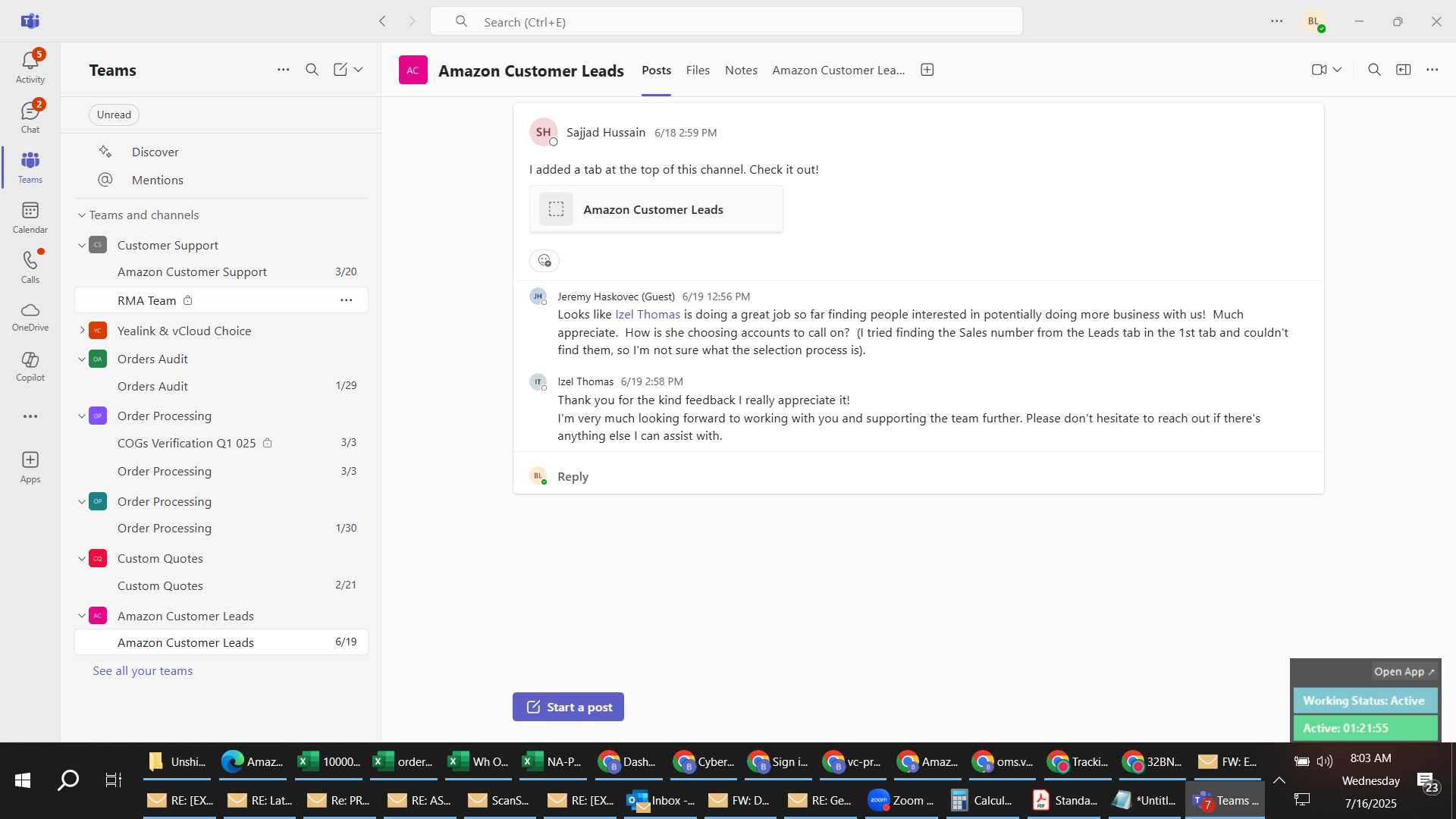Screen dimensions: 1456x819
Task: Open the Calls app icon
Action: coord(30,267)
